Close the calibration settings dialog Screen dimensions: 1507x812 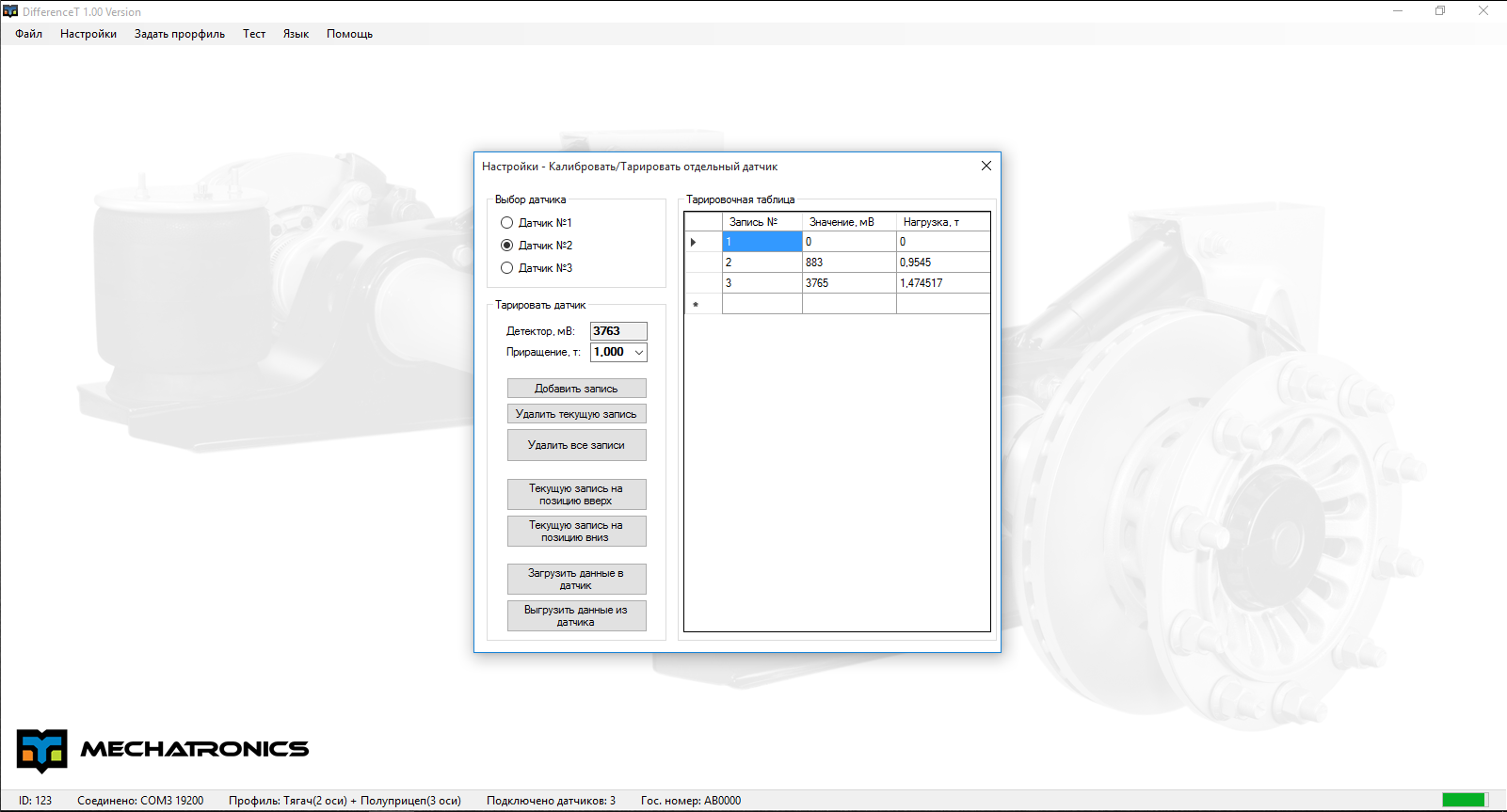click(986, 166)
